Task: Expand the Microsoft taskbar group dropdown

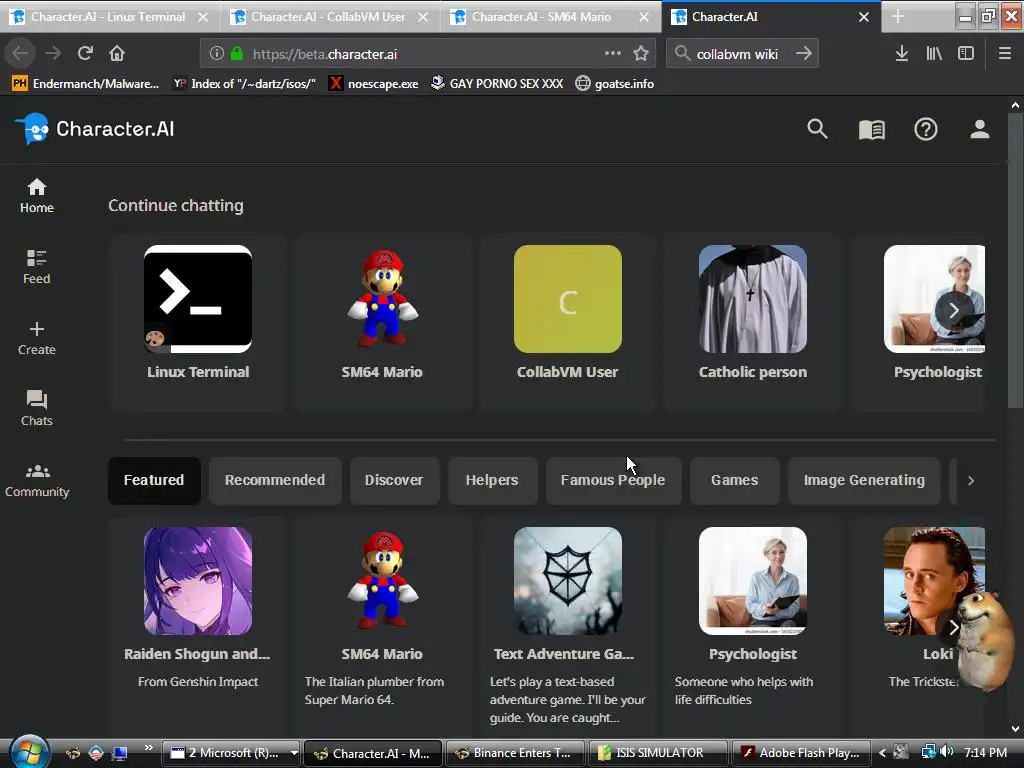Action: pos(294,753)
